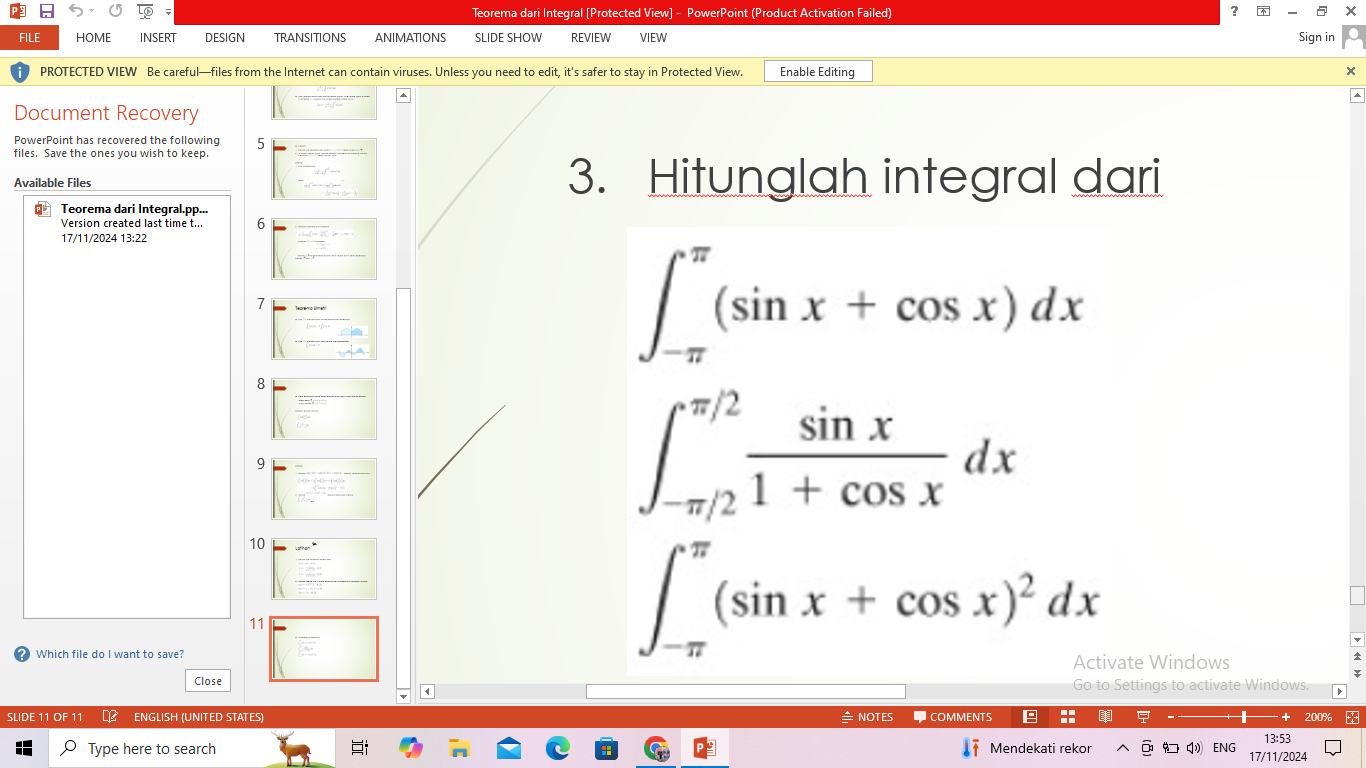The image size is (1366, 768).
Task: Switch to the DESIGN ribbon tab
Action: pos(224,37)
